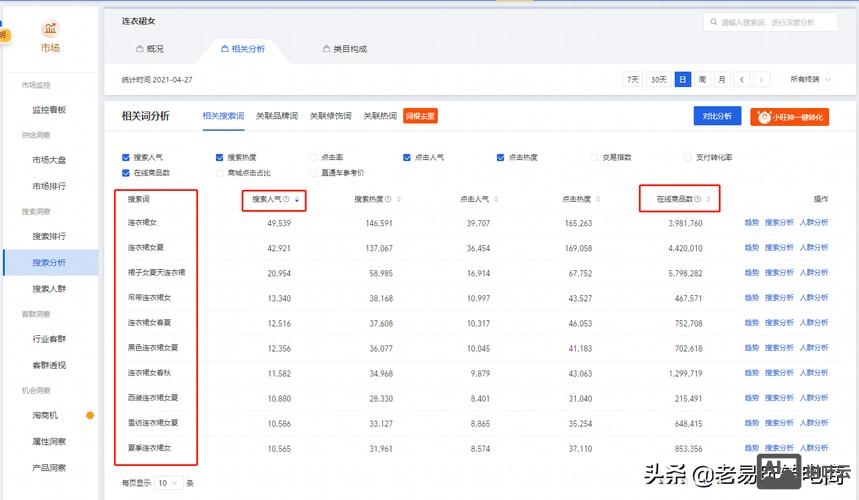Viewport: 859px width, 500px height.
Task: Uncheck the 搜索人气 checkbox
Action: tap(126, 158)
